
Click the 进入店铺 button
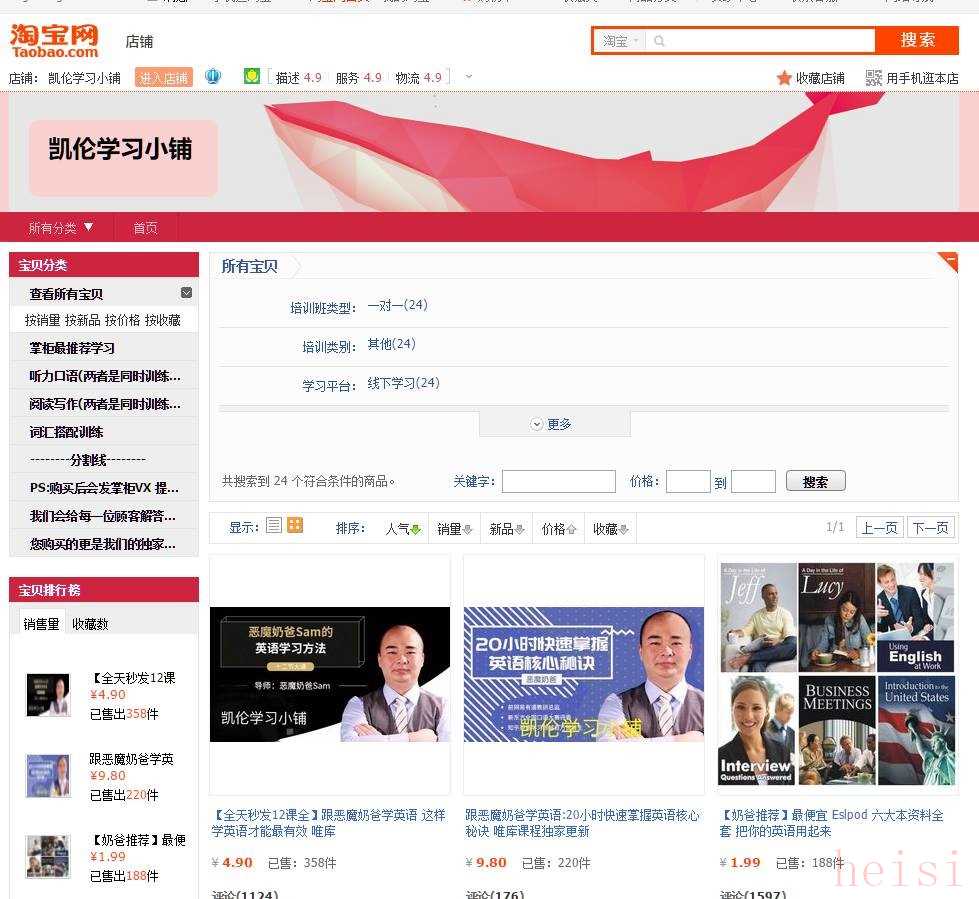click(x=163, y=78)
